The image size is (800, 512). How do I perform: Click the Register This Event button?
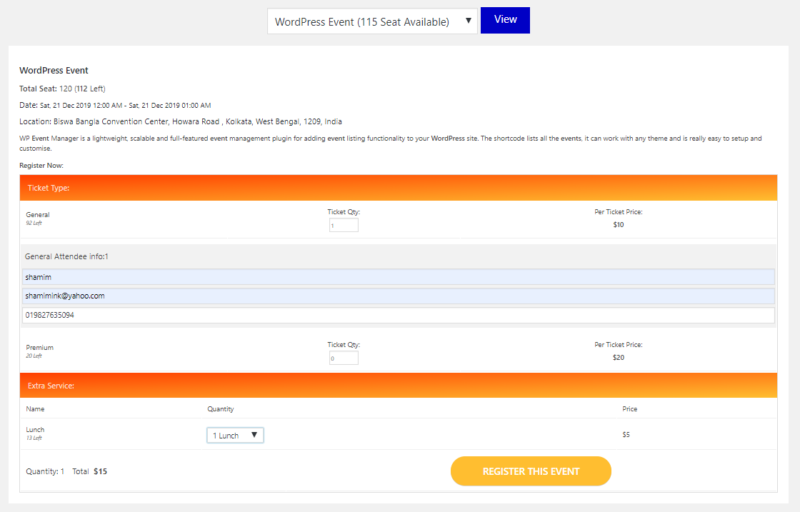point(531,471)
